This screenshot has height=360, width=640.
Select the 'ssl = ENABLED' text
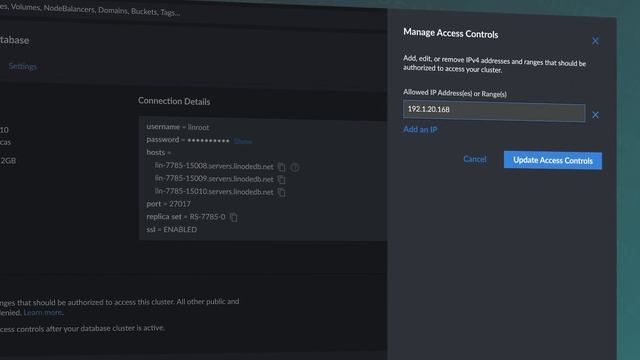point(171,229)
